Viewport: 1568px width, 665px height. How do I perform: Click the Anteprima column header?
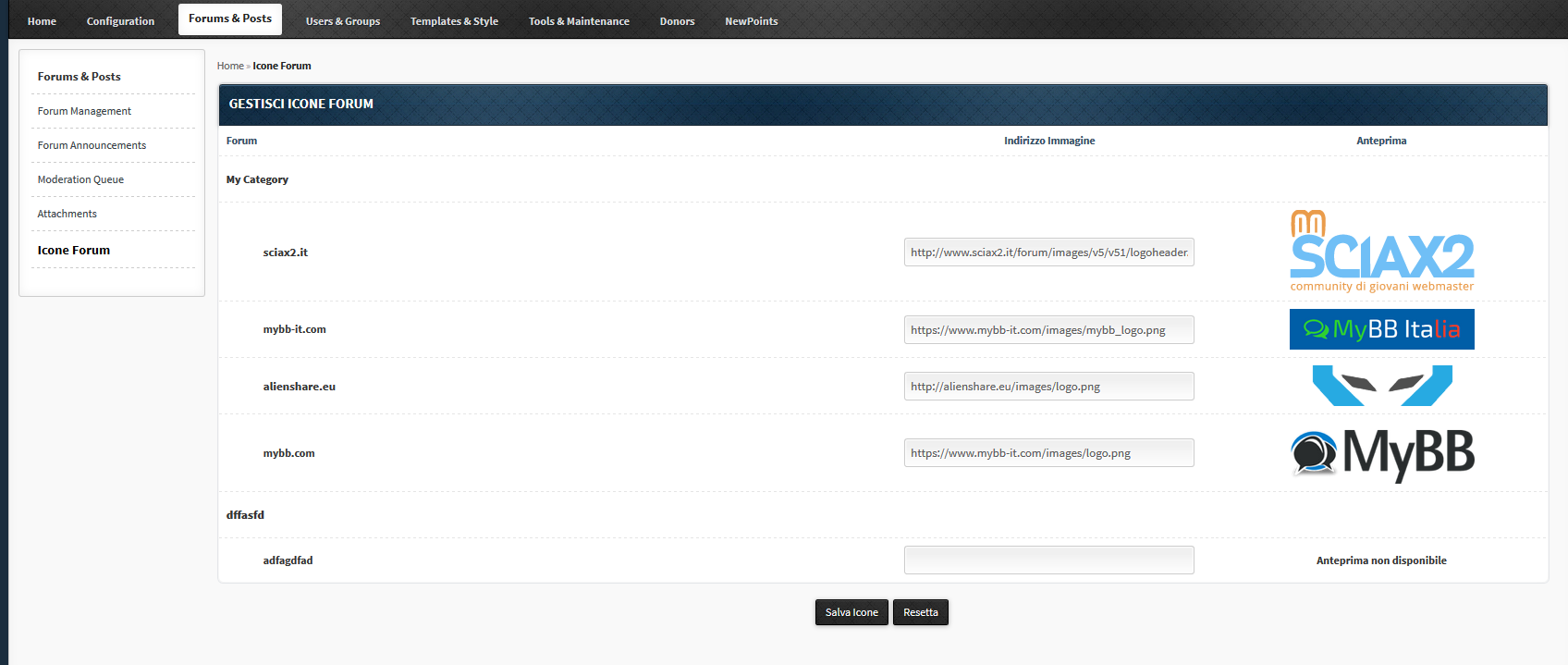point(1381,141)
